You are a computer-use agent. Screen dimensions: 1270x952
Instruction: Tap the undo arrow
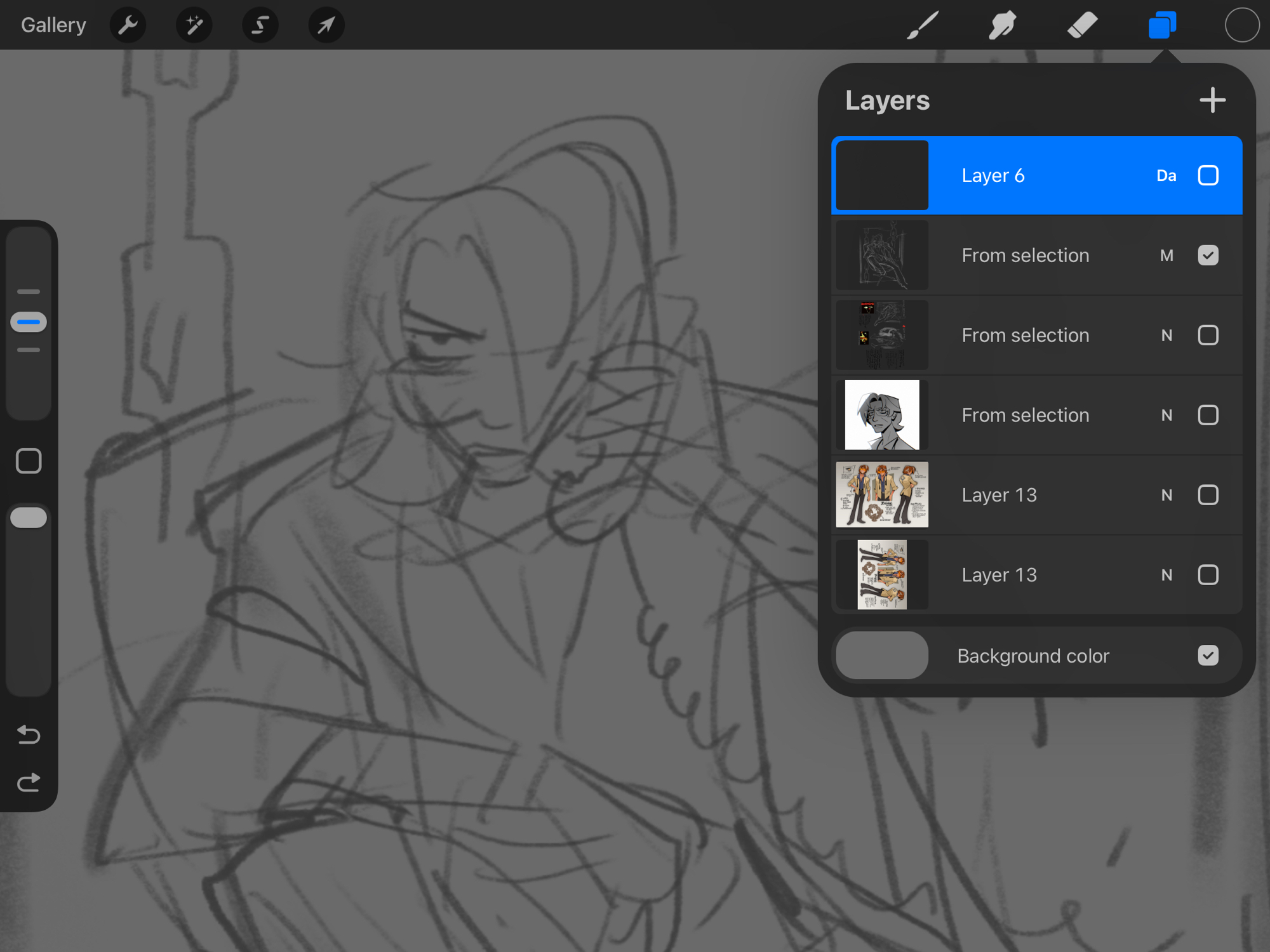(x=29, y=734)
